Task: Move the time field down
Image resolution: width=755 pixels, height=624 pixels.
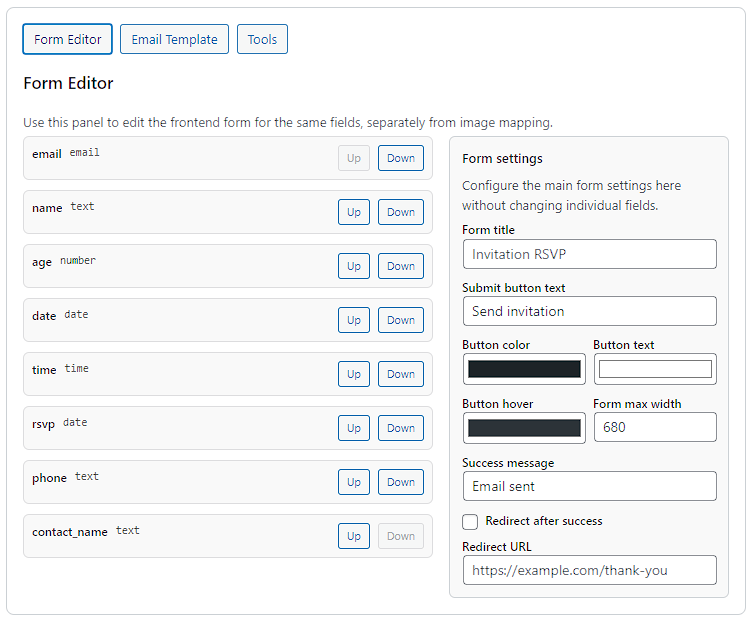Action: [x=401, y=374]
